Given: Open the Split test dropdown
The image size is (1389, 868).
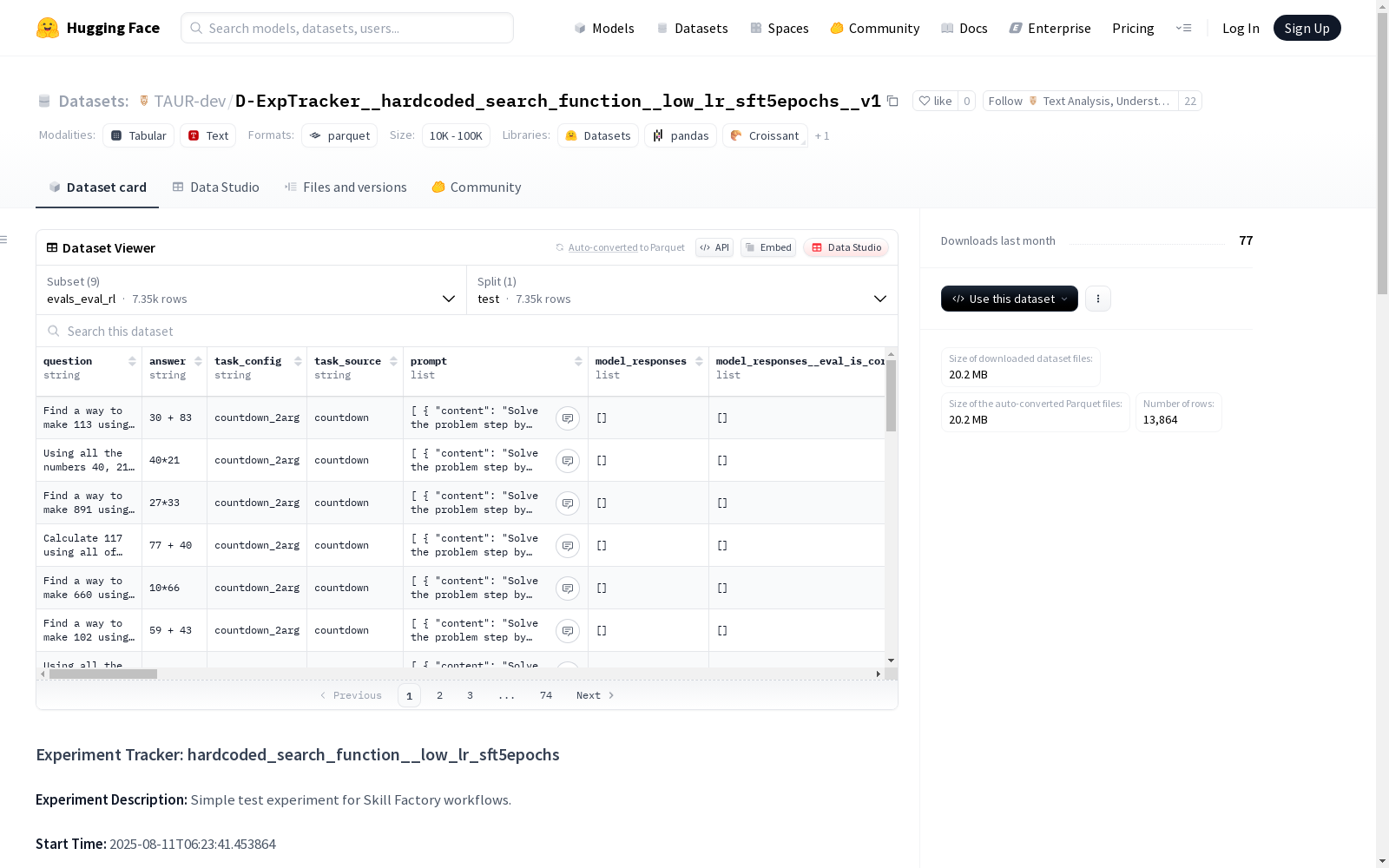Looking at the screenshot, I should tap(682, 290).
